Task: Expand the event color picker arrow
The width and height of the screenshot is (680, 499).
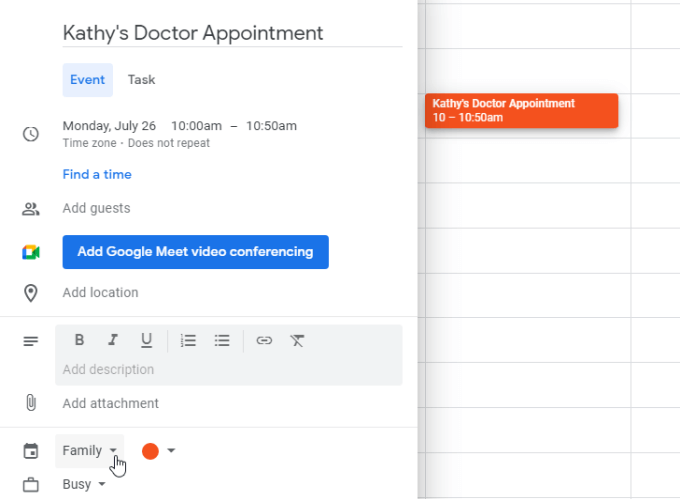Action: pyautogui.click(x=171, y=451)
